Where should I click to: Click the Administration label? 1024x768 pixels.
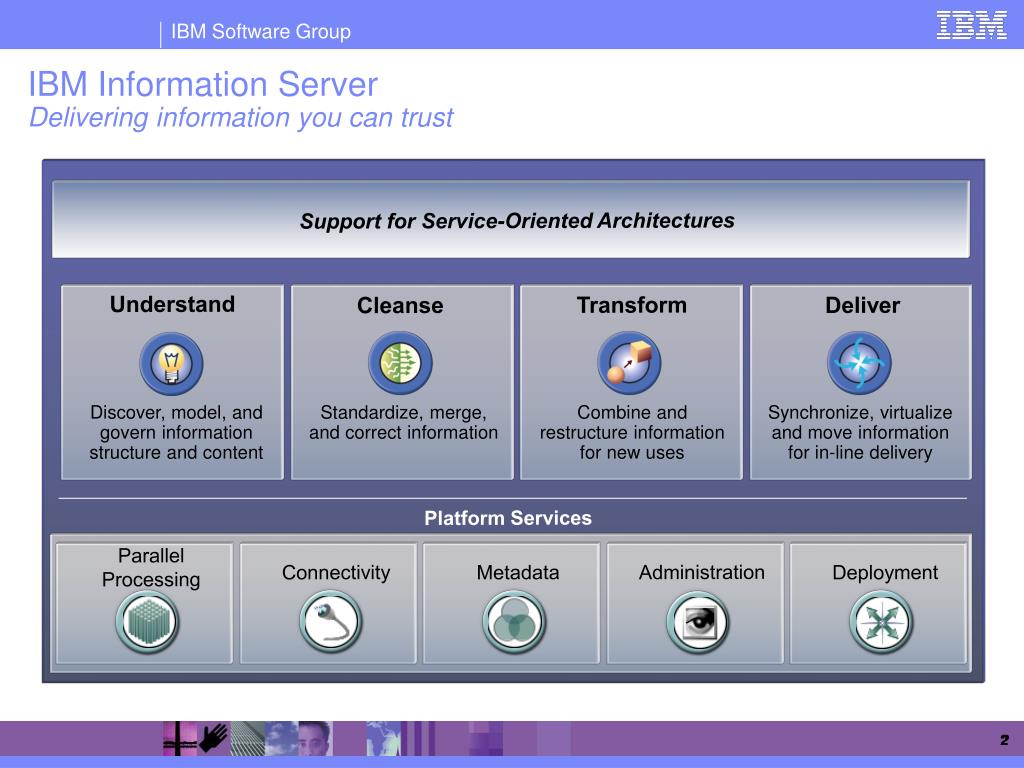[701, 573]
